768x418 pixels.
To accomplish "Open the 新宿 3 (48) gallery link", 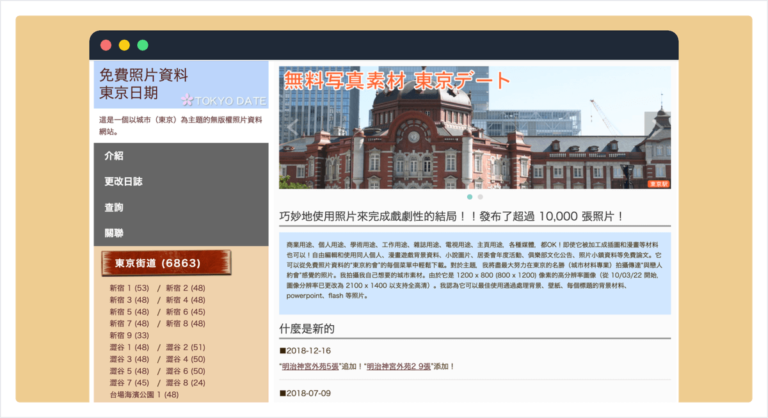I will click(129, 300).
